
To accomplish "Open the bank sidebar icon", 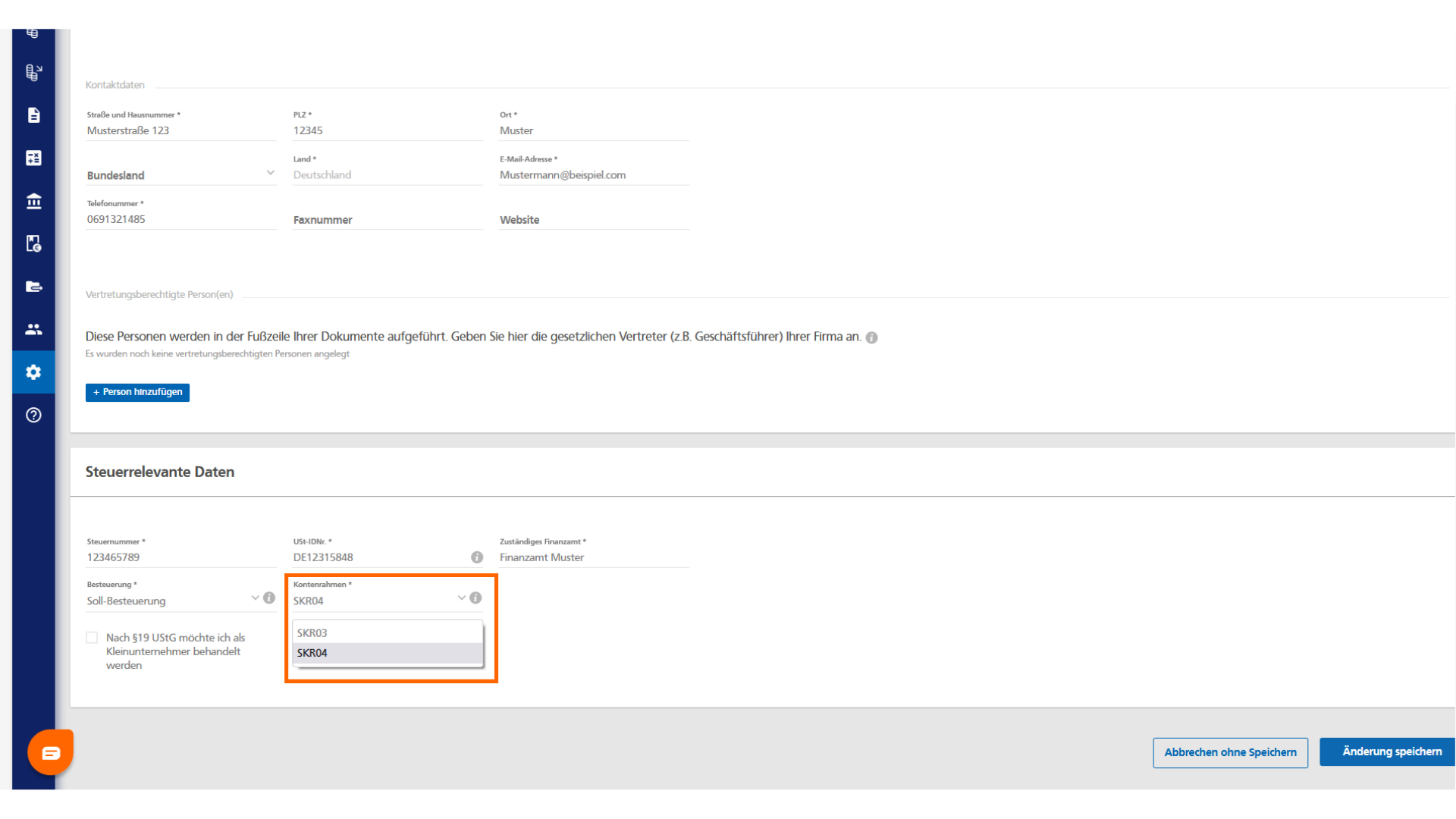I will [33, 201].
